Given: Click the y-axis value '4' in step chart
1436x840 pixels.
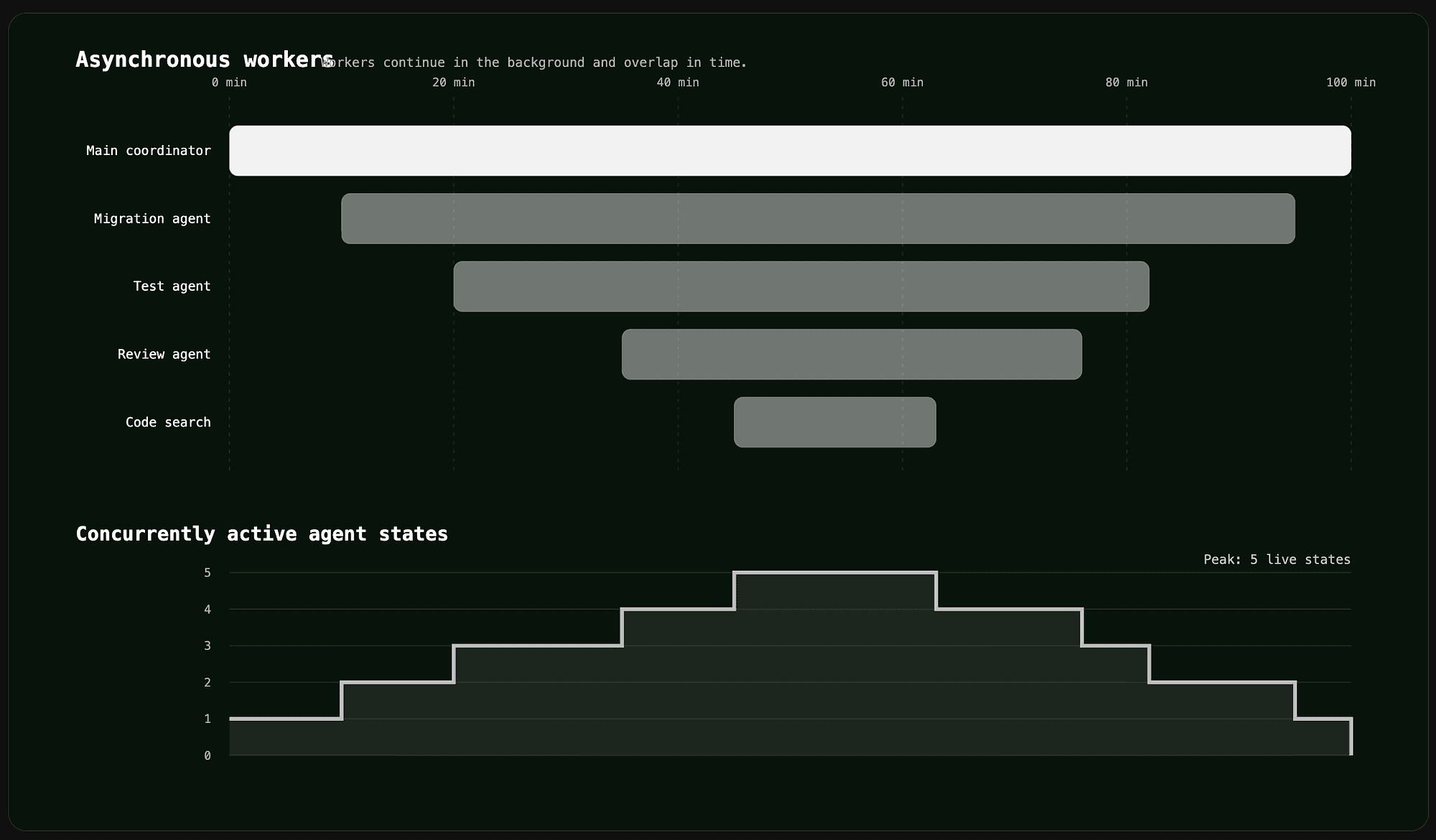Looking at the screenshot, I should [208, 610].
